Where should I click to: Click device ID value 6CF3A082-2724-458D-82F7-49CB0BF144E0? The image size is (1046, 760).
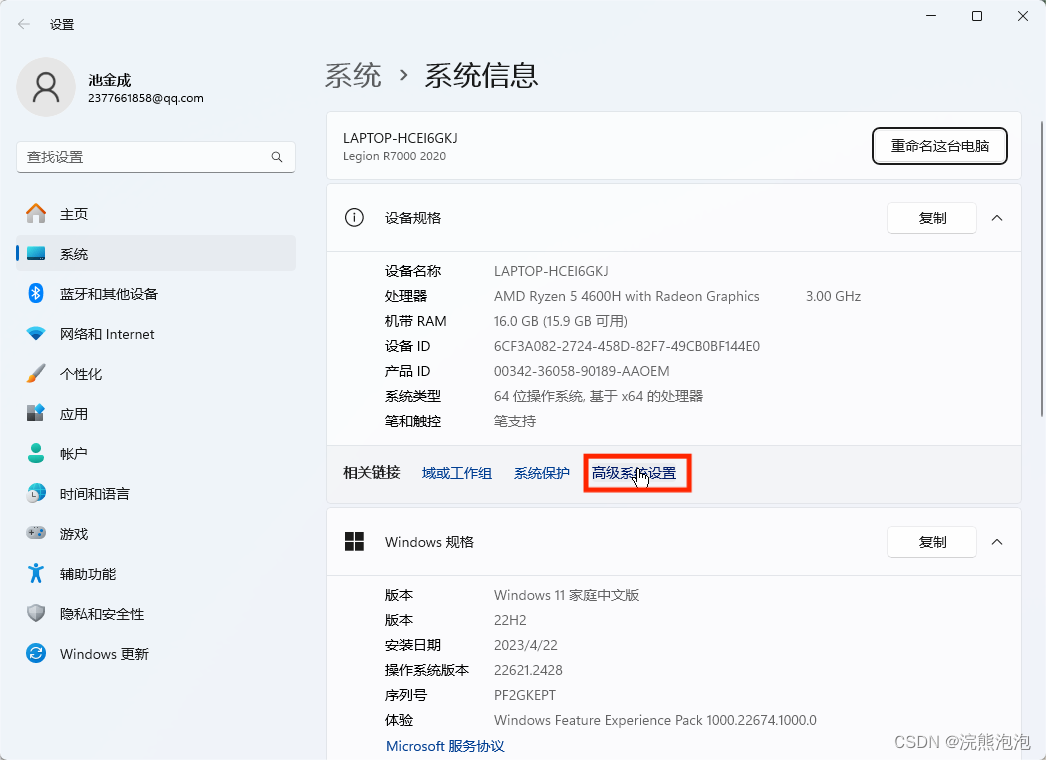[626, 346]
